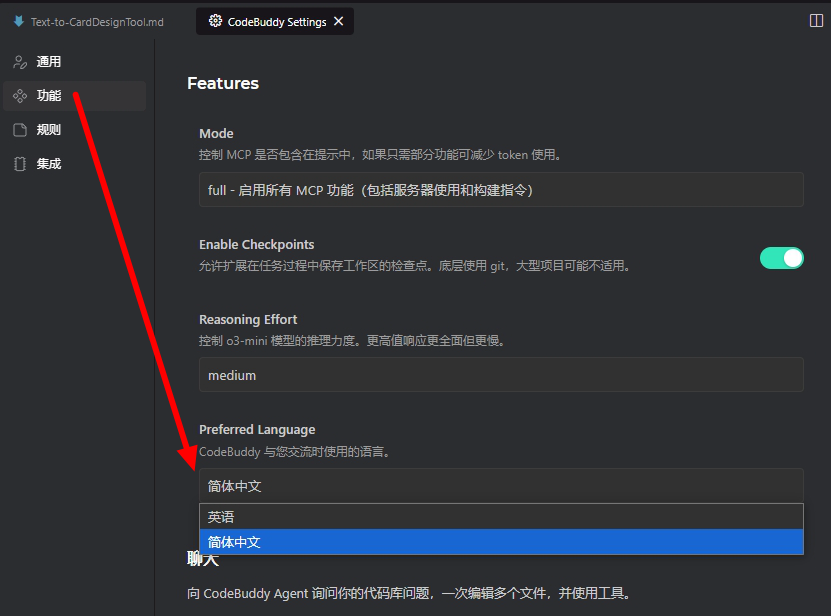Click the Reasoning Effort label

[248, 320]
